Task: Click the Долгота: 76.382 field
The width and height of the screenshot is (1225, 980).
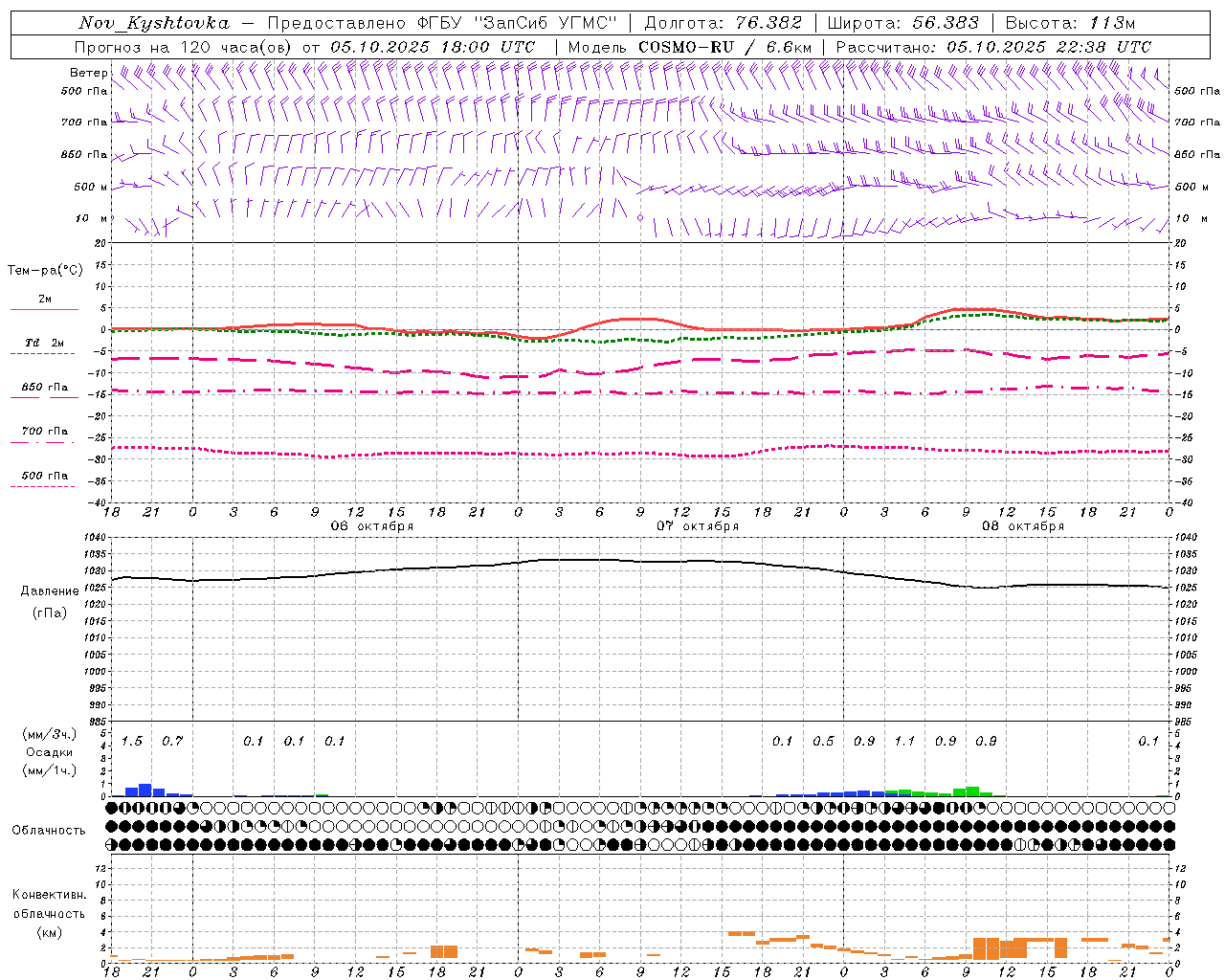Action: (x=724, y=23)
